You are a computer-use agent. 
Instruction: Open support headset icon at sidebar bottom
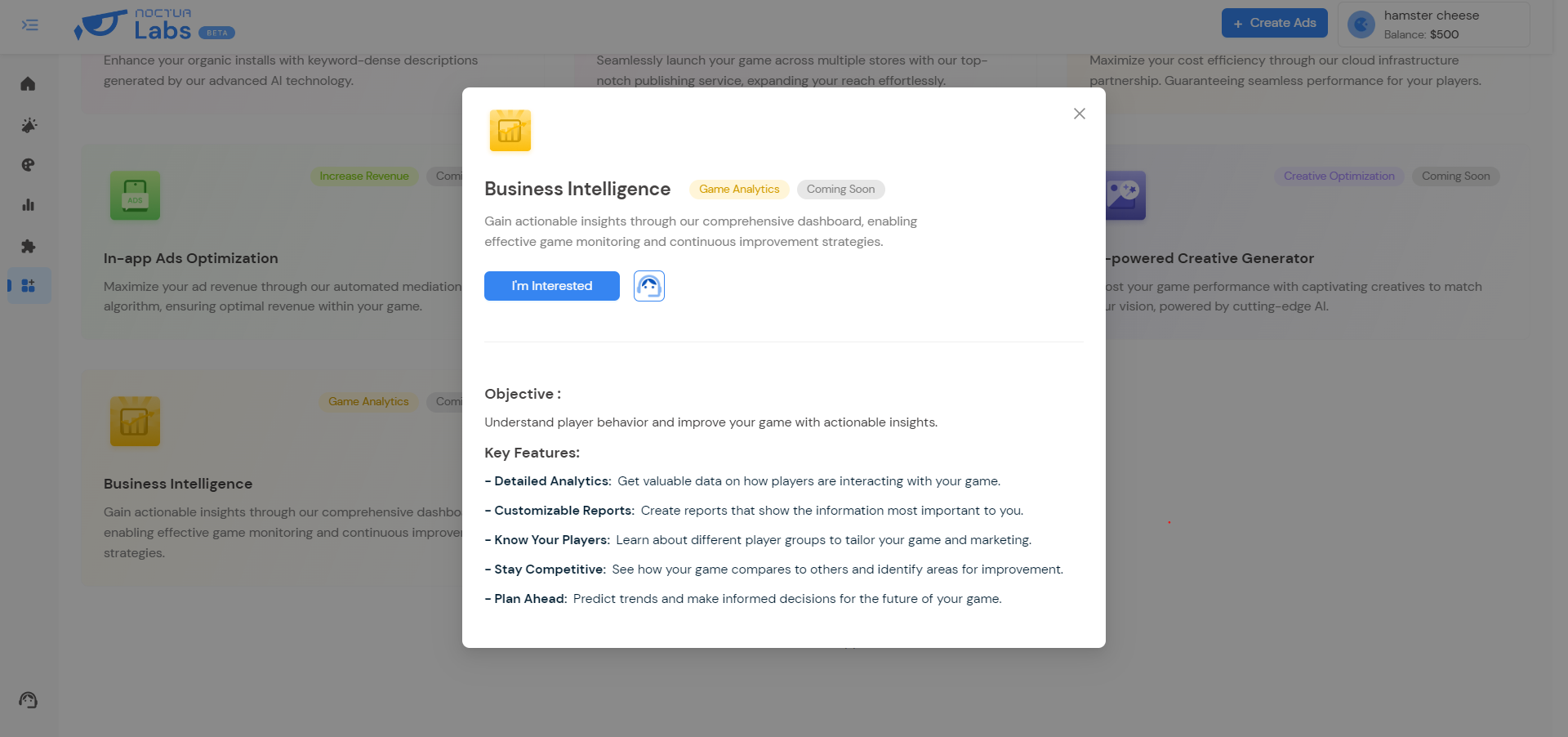click(x=29, y=700)
